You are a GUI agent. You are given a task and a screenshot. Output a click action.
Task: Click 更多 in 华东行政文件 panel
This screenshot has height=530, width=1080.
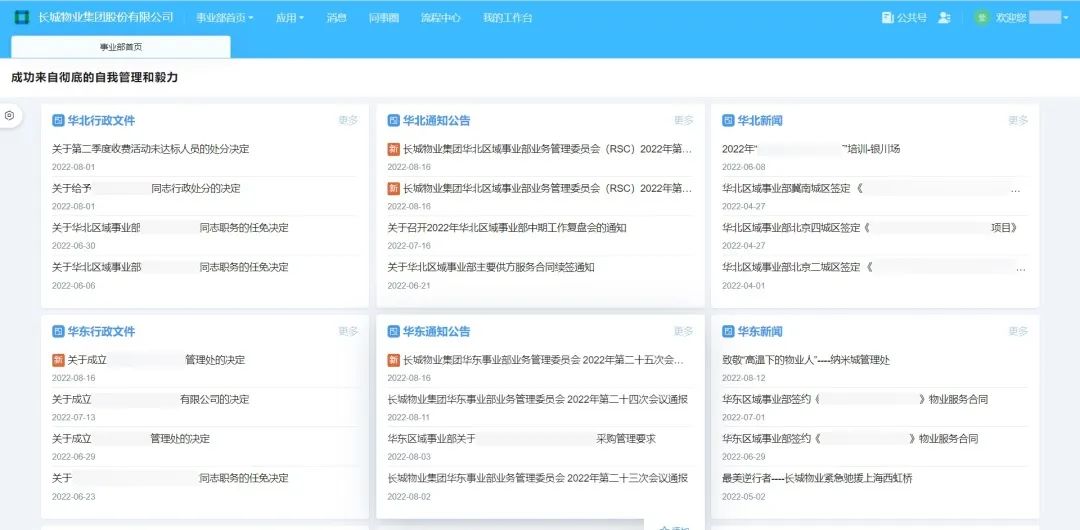(348, 332)
